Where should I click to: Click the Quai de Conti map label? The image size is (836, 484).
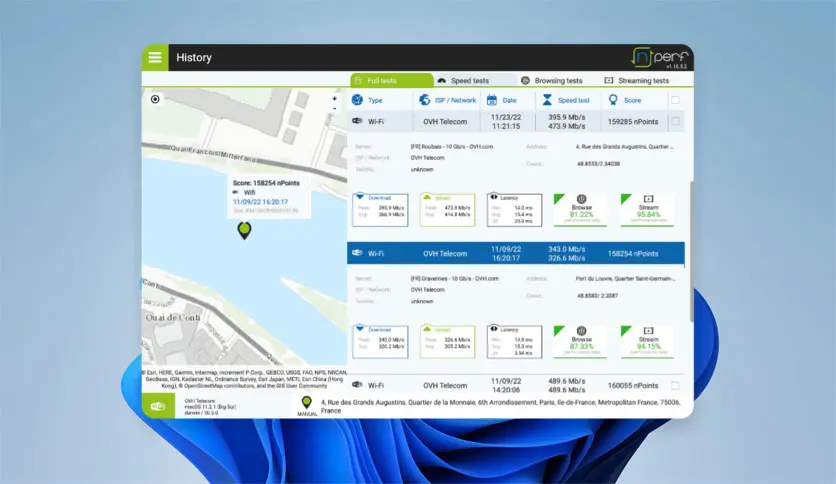tap(173, 317)
